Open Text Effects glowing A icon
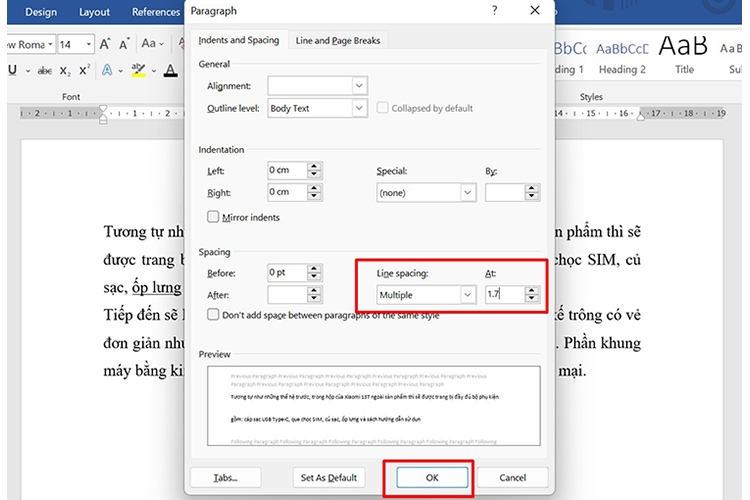Viewport: 750px width, 500px height. pos(107,70)
